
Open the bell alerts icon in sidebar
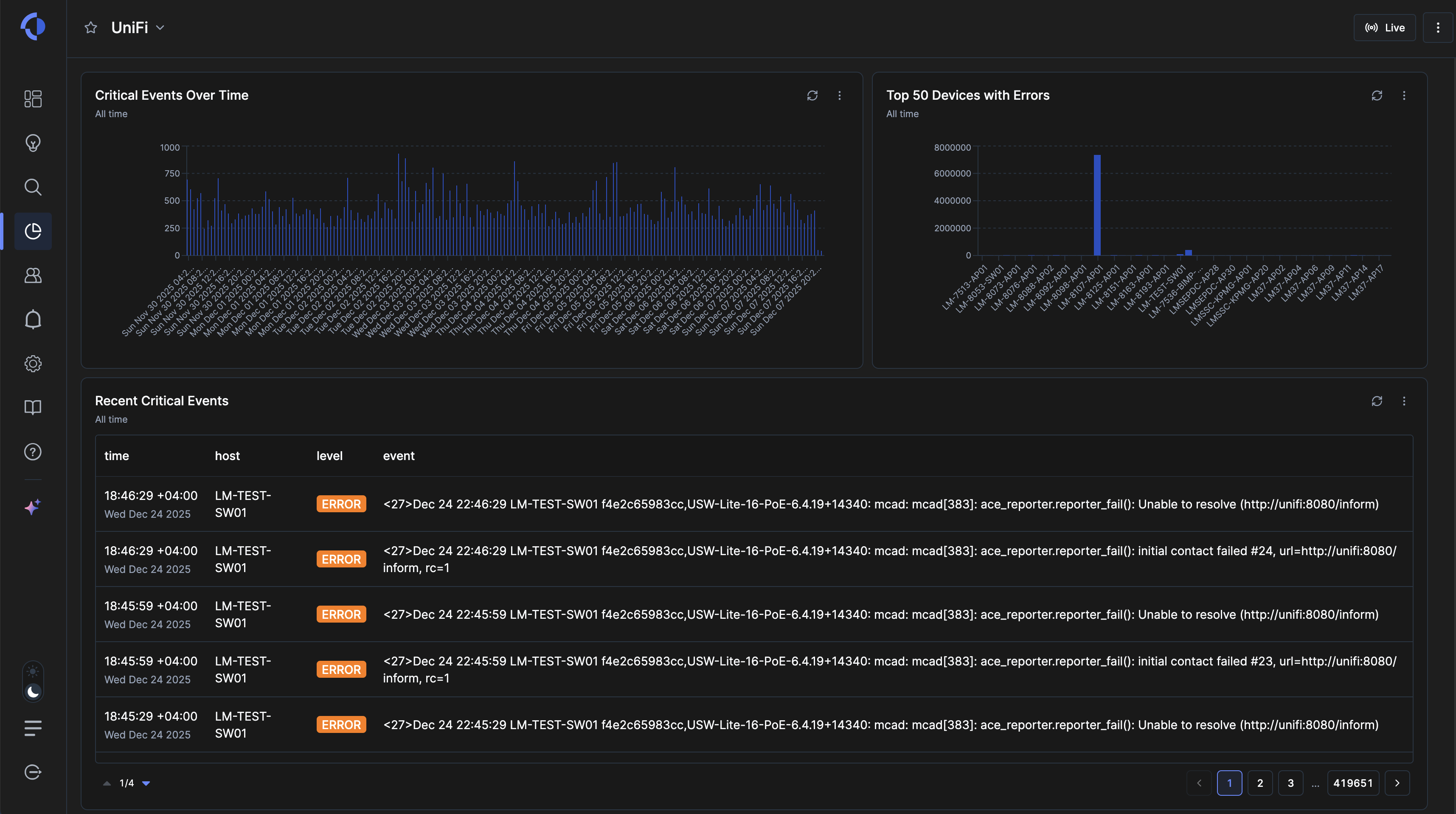[33, 320]
